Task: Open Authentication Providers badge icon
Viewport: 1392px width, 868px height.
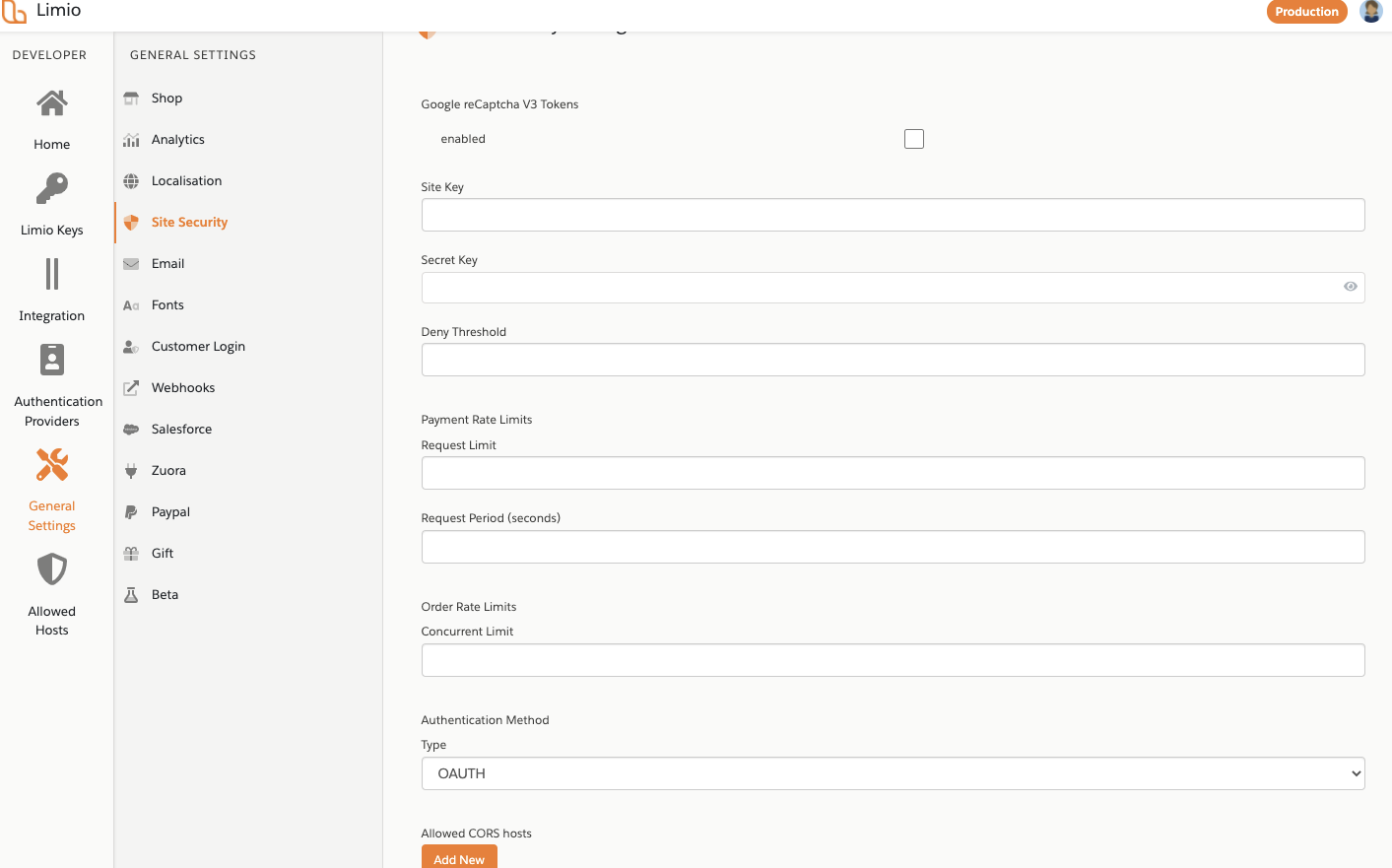Action: coord(52,360)
